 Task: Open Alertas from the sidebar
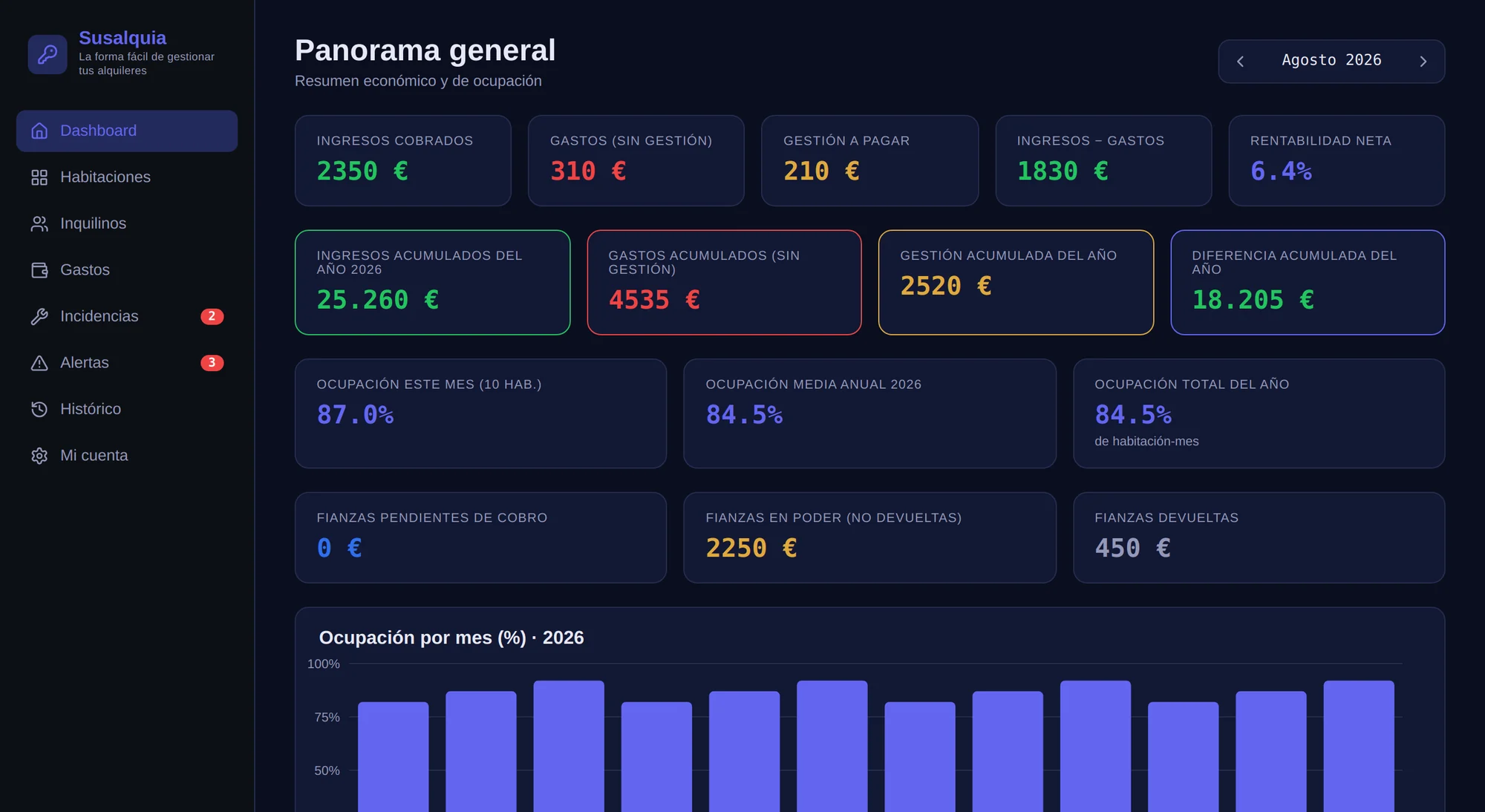(x=127, y=363)
